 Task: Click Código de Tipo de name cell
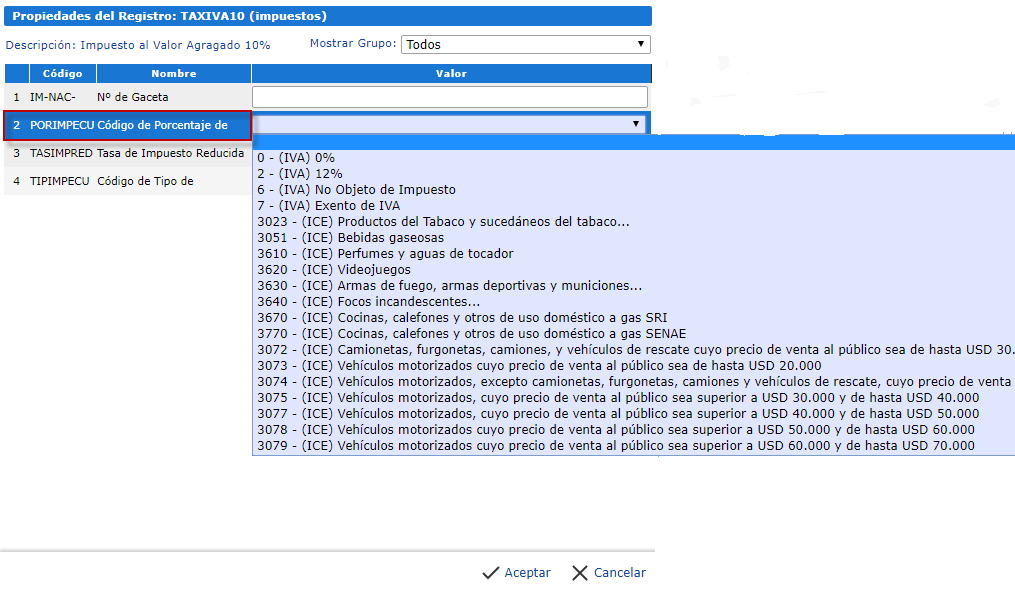pyautogui.click(x=146, y=181)
